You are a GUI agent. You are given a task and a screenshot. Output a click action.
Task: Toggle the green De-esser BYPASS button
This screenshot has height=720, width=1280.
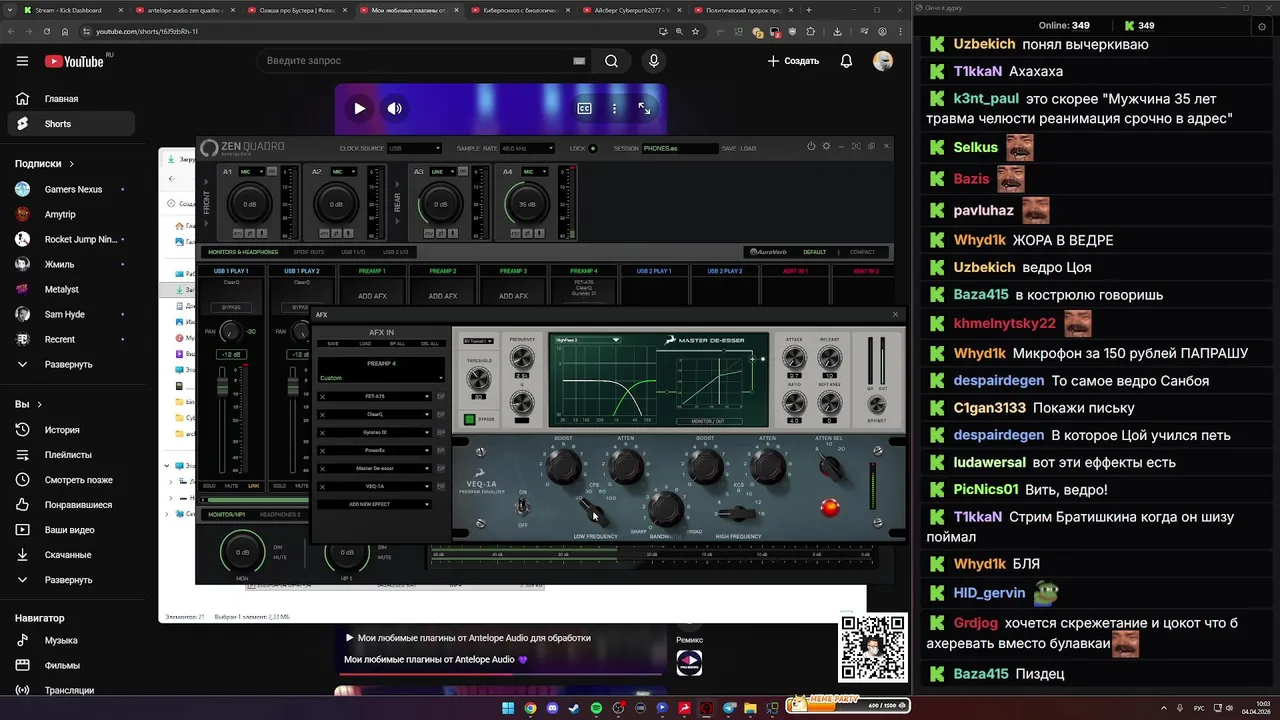470,420
